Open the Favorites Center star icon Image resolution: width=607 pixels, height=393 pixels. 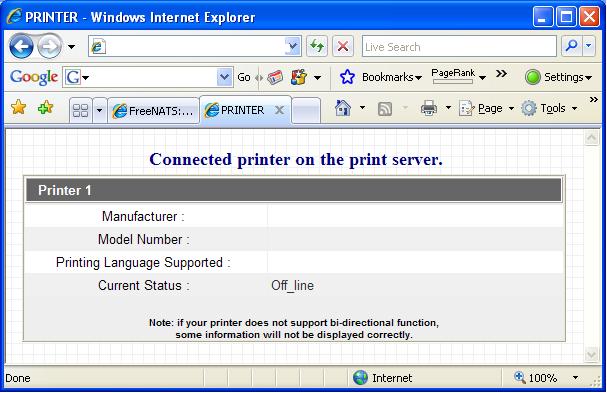19,107
